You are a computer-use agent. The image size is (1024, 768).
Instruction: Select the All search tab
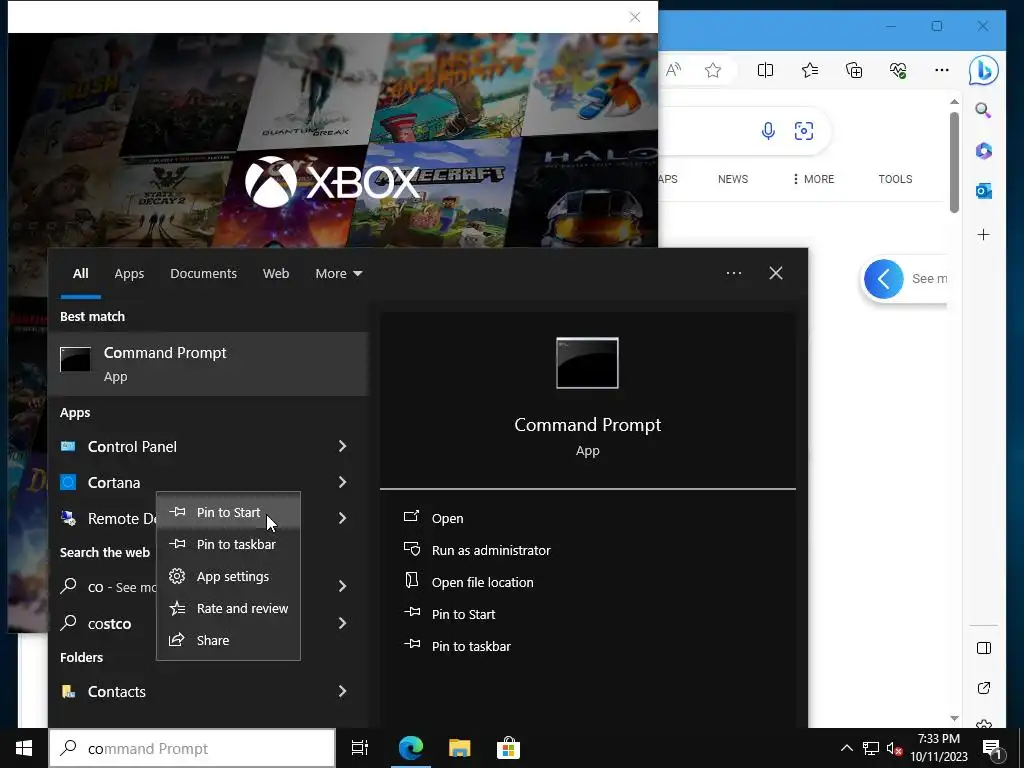(x=80, y=274)
